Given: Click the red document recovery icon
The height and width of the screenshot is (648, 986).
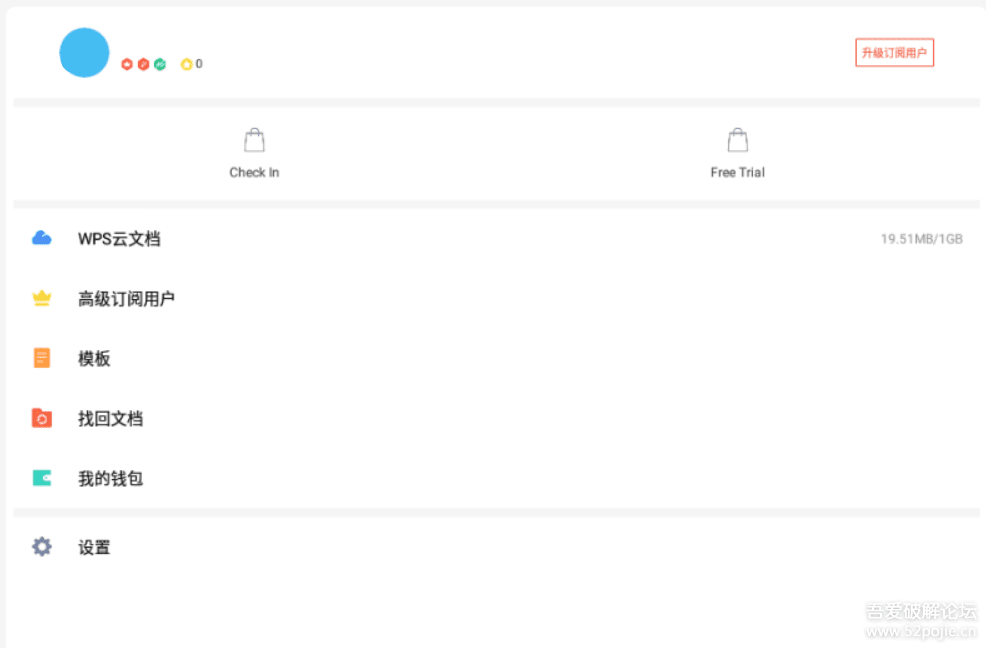Looking at the screenshot, I should tap(42, 418).
